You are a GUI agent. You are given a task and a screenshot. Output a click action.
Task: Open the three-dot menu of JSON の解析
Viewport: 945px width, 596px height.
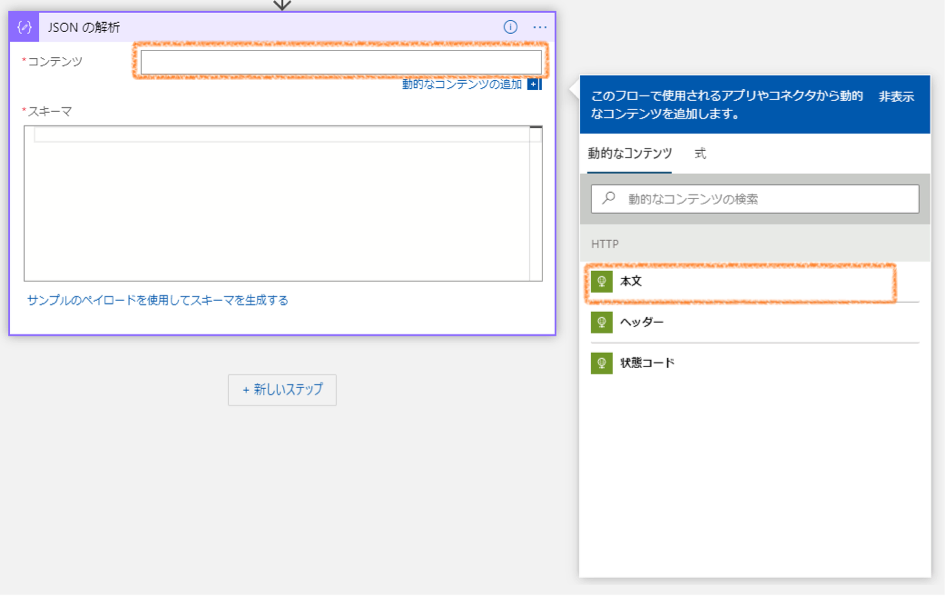(x=540, y=27)
